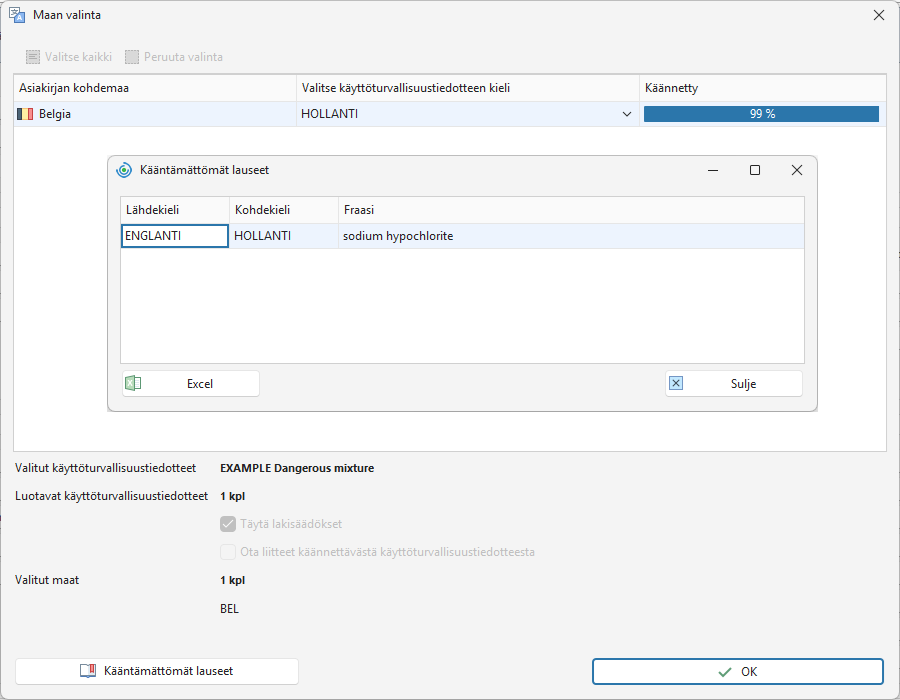Select the sodium hypochlorite phrase cell

[x=571, y=236]
